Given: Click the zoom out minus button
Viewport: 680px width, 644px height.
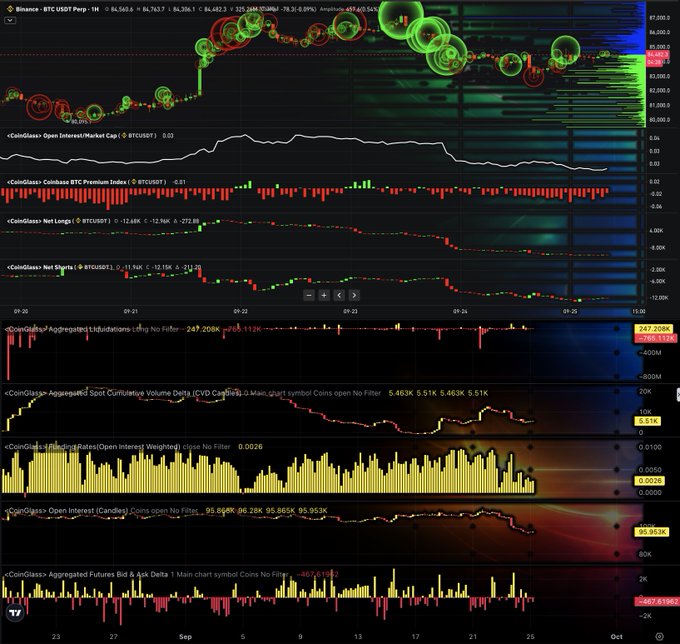Looking at the screenshot, I should click(x=309, y=296).
